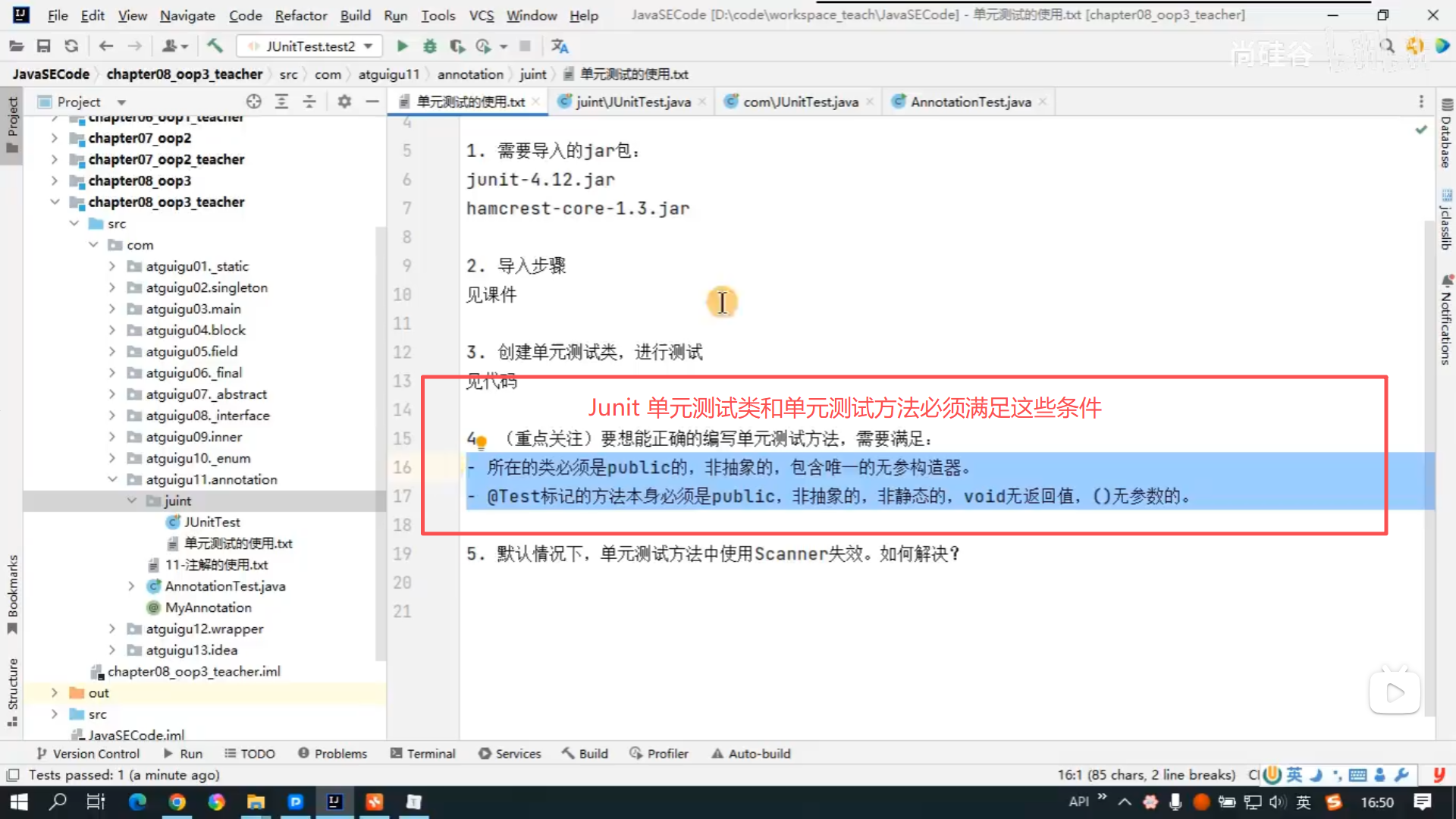1456x819 pixels.
Task: Click the green Run button in toolbar
Action: tap(402, 46)
